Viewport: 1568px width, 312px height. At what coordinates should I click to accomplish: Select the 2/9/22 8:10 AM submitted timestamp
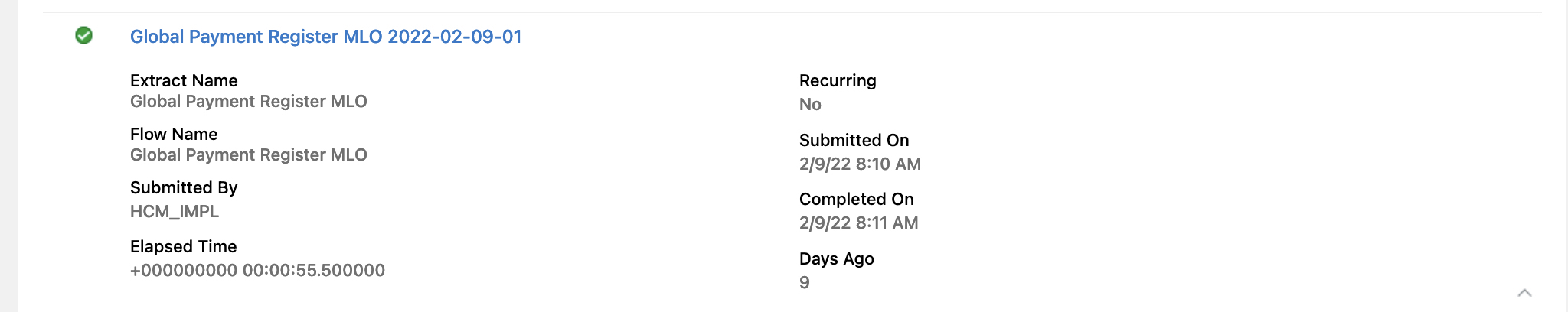tap(860, 164)
